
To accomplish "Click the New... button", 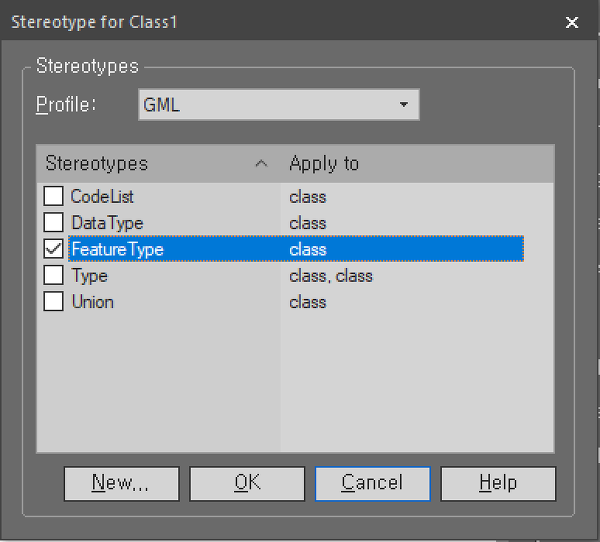I will pos(121,483).
